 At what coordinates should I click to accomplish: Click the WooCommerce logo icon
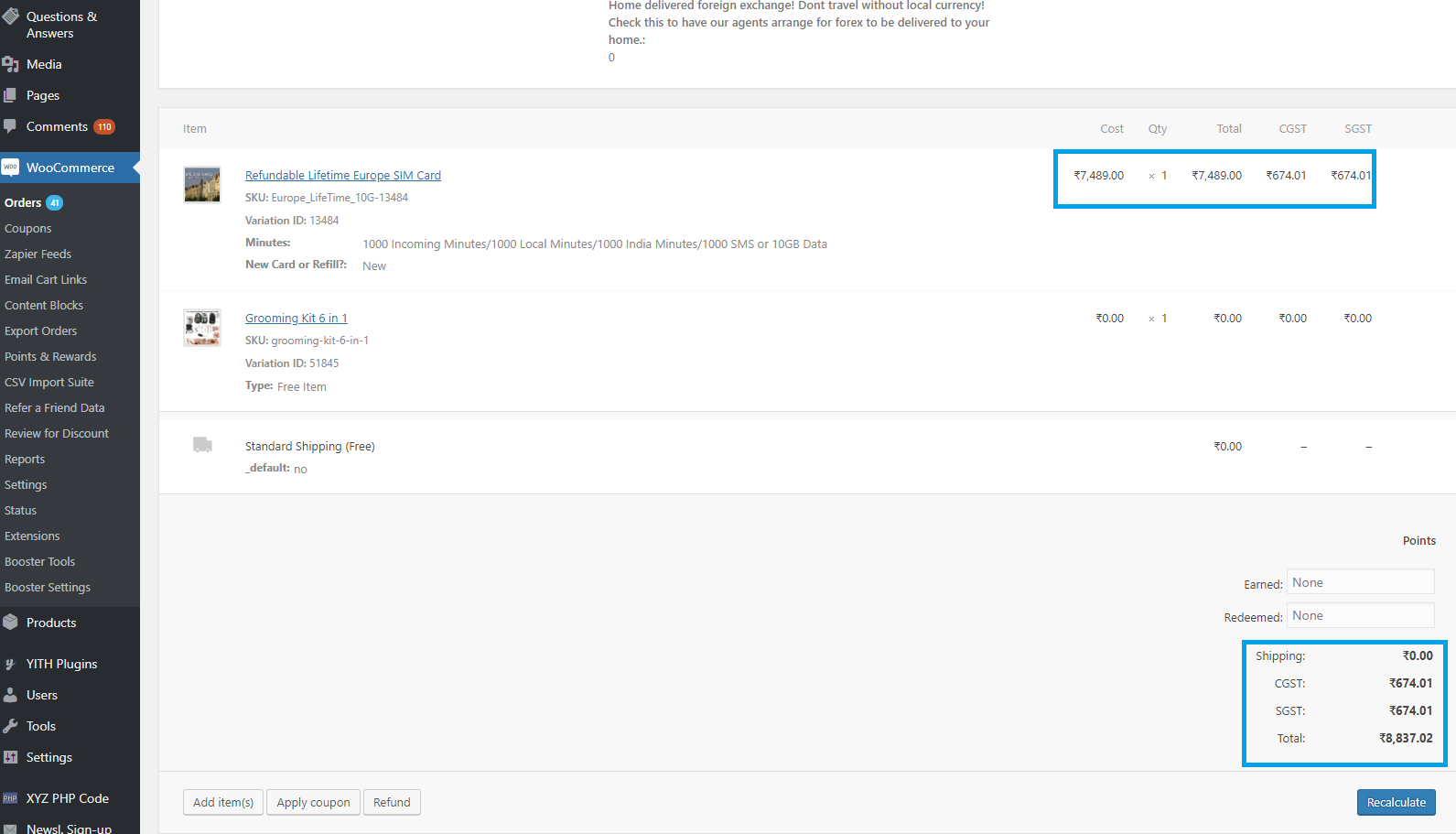[x=11, y=168]
